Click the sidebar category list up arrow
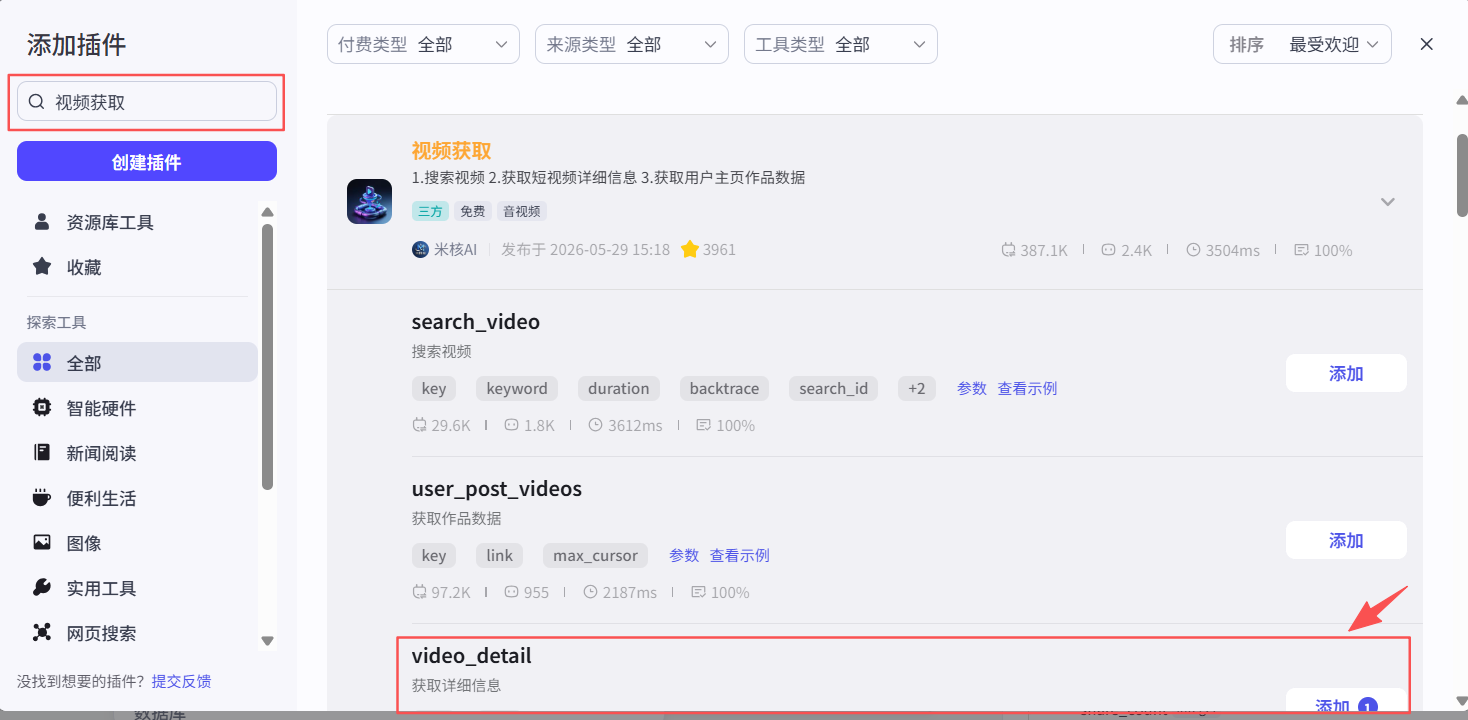1468x720 pixels. 267,212
